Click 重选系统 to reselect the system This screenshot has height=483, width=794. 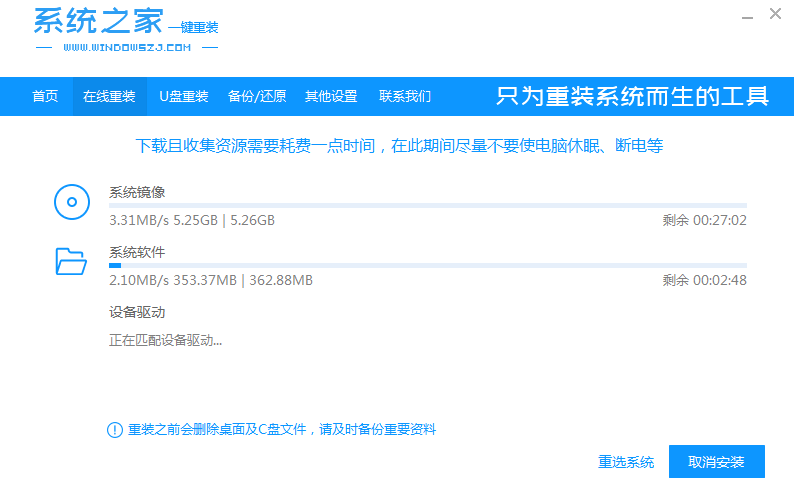626,462
